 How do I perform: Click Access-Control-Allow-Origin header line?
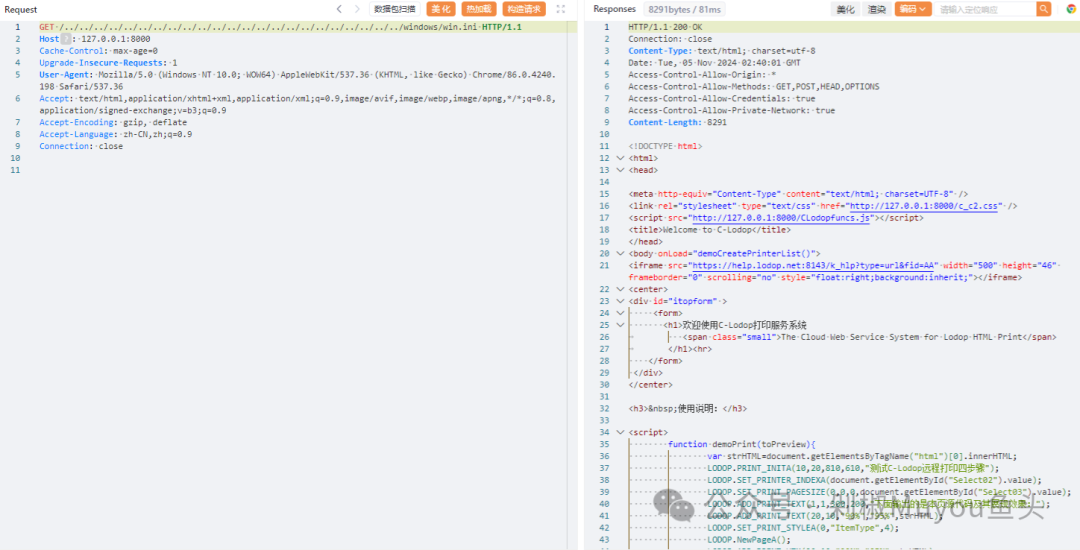[702, 74]
